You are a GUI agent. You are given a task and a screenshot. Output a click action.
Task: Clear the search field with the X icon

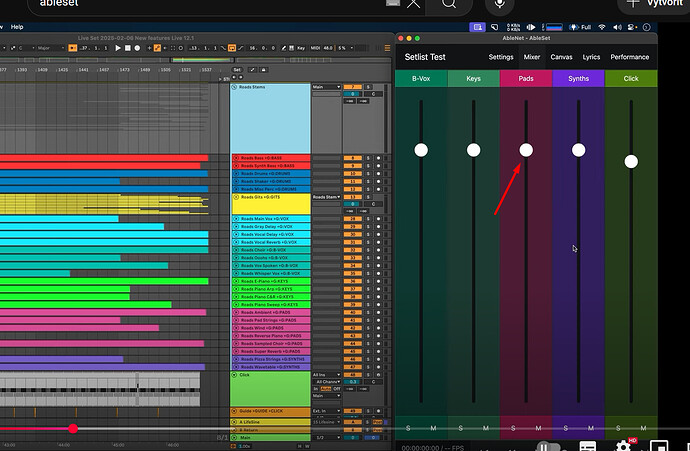pyautogui.click(x=413, y=4)
